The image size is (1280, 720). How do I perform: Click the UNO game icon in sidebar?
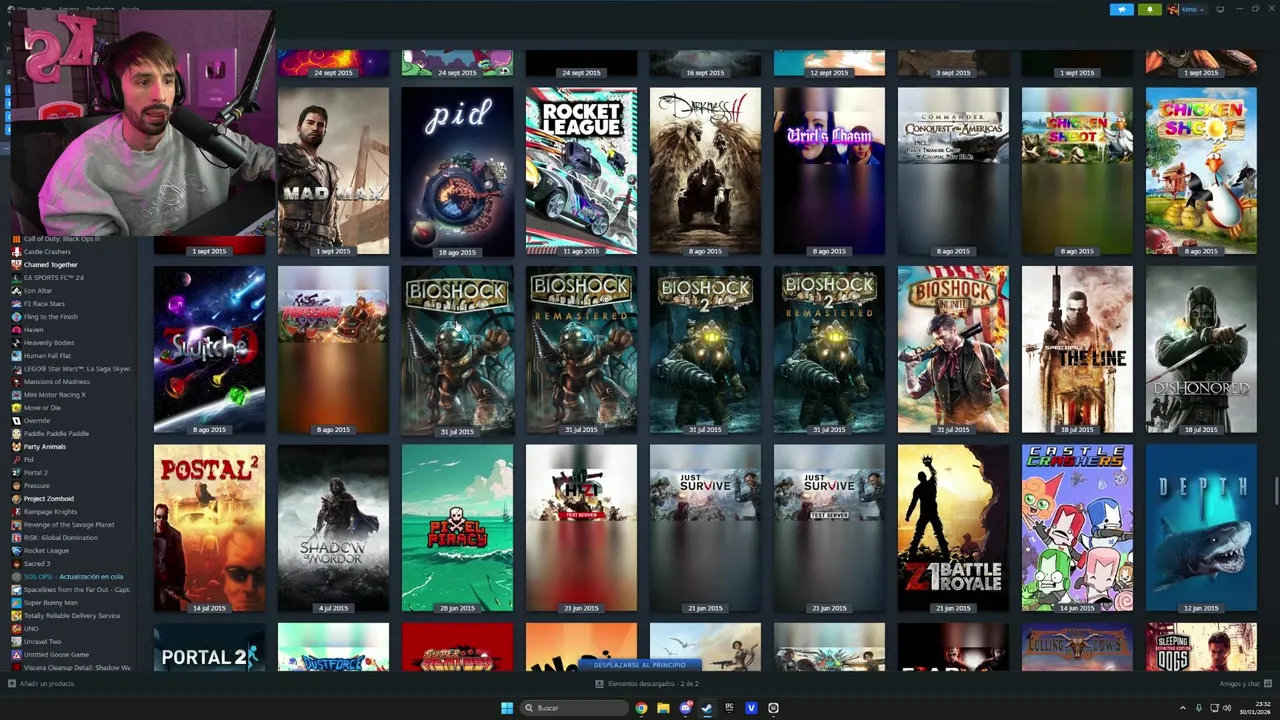pos(16,629)
